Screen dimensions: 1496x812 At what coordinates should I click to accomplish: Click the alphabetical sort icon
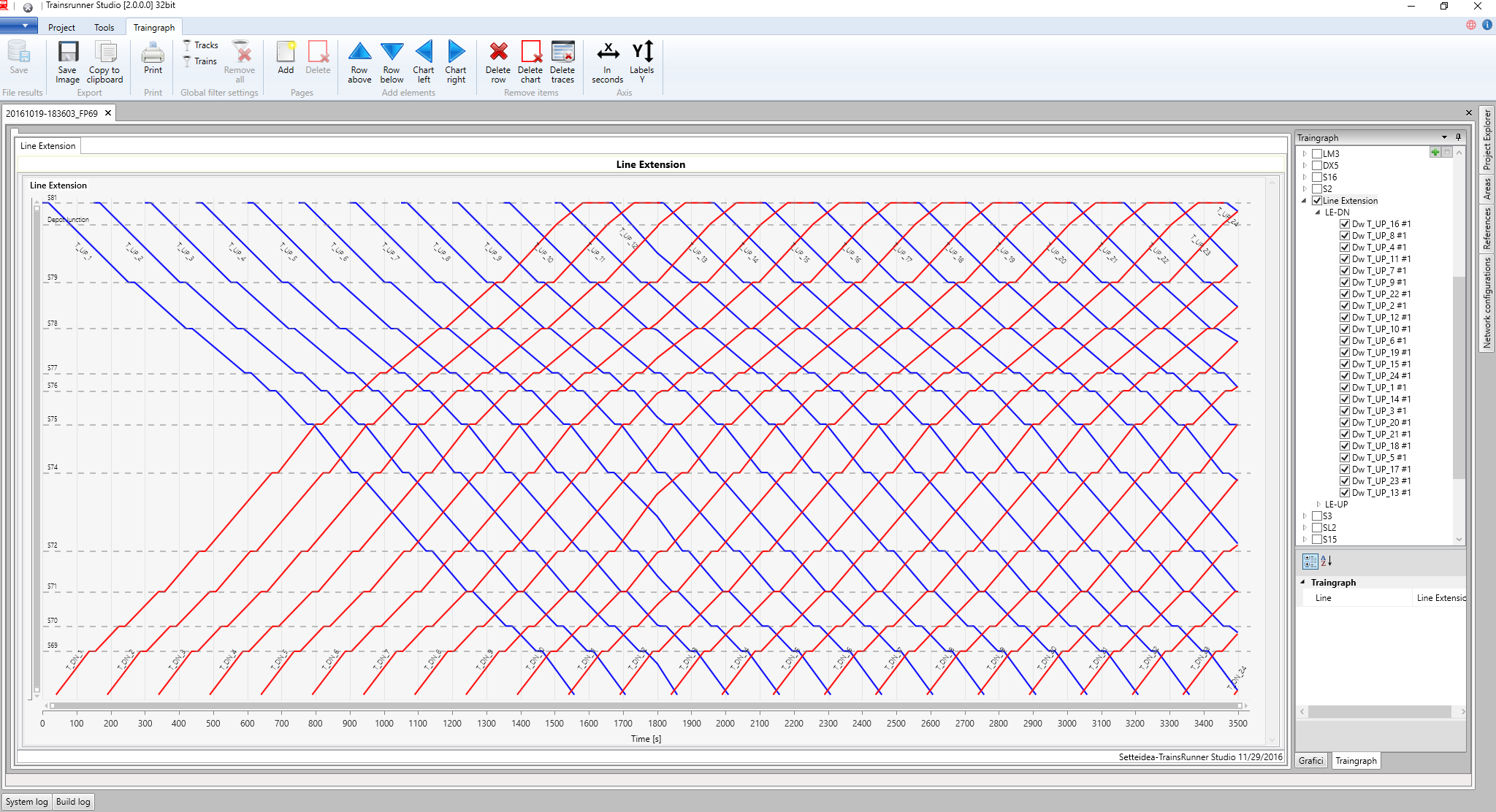point(1327,561)
